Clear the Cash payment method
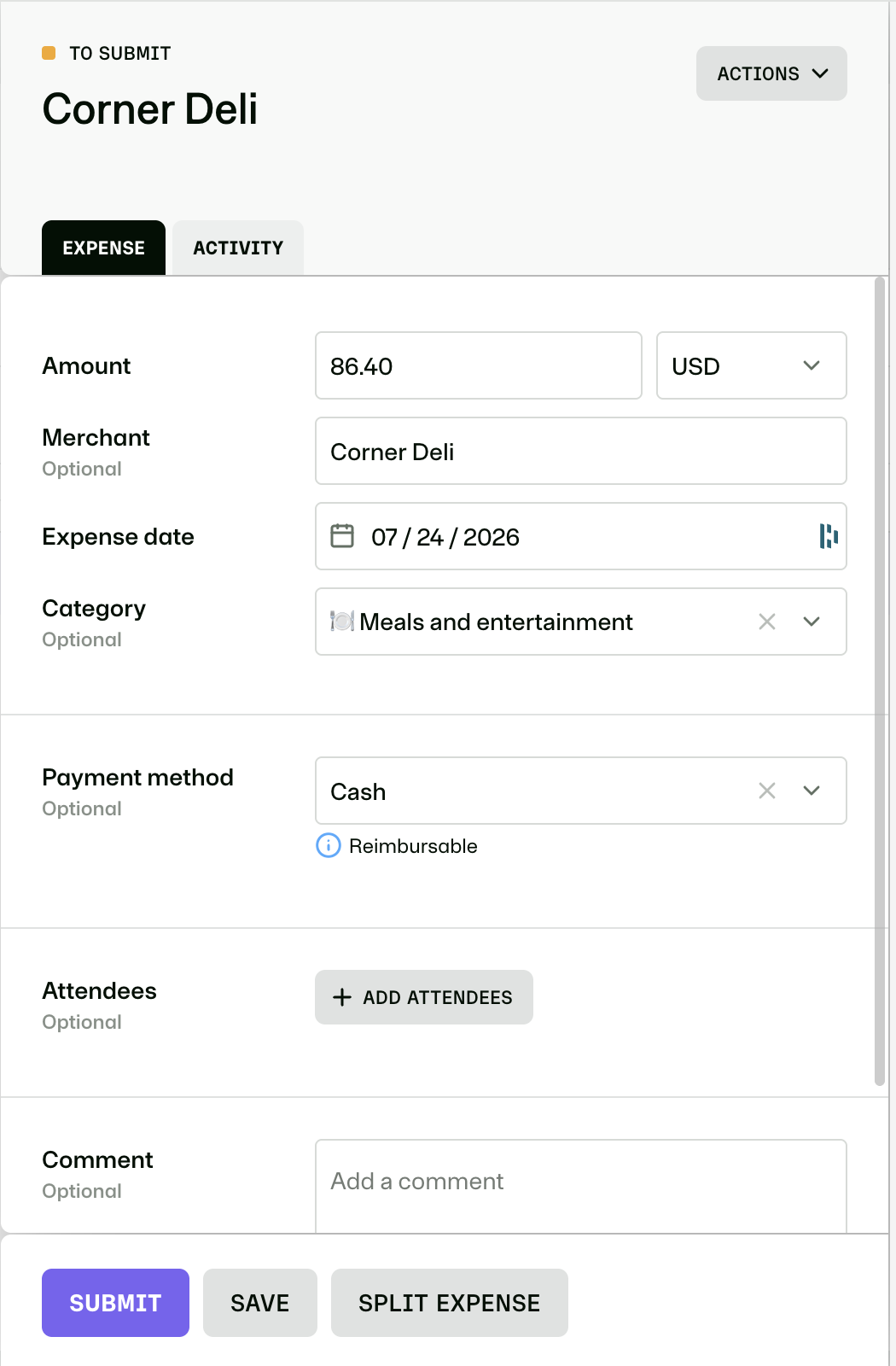Image resolution: width=896 pixels, height=1366 pixels. click(x=767, y=791)
